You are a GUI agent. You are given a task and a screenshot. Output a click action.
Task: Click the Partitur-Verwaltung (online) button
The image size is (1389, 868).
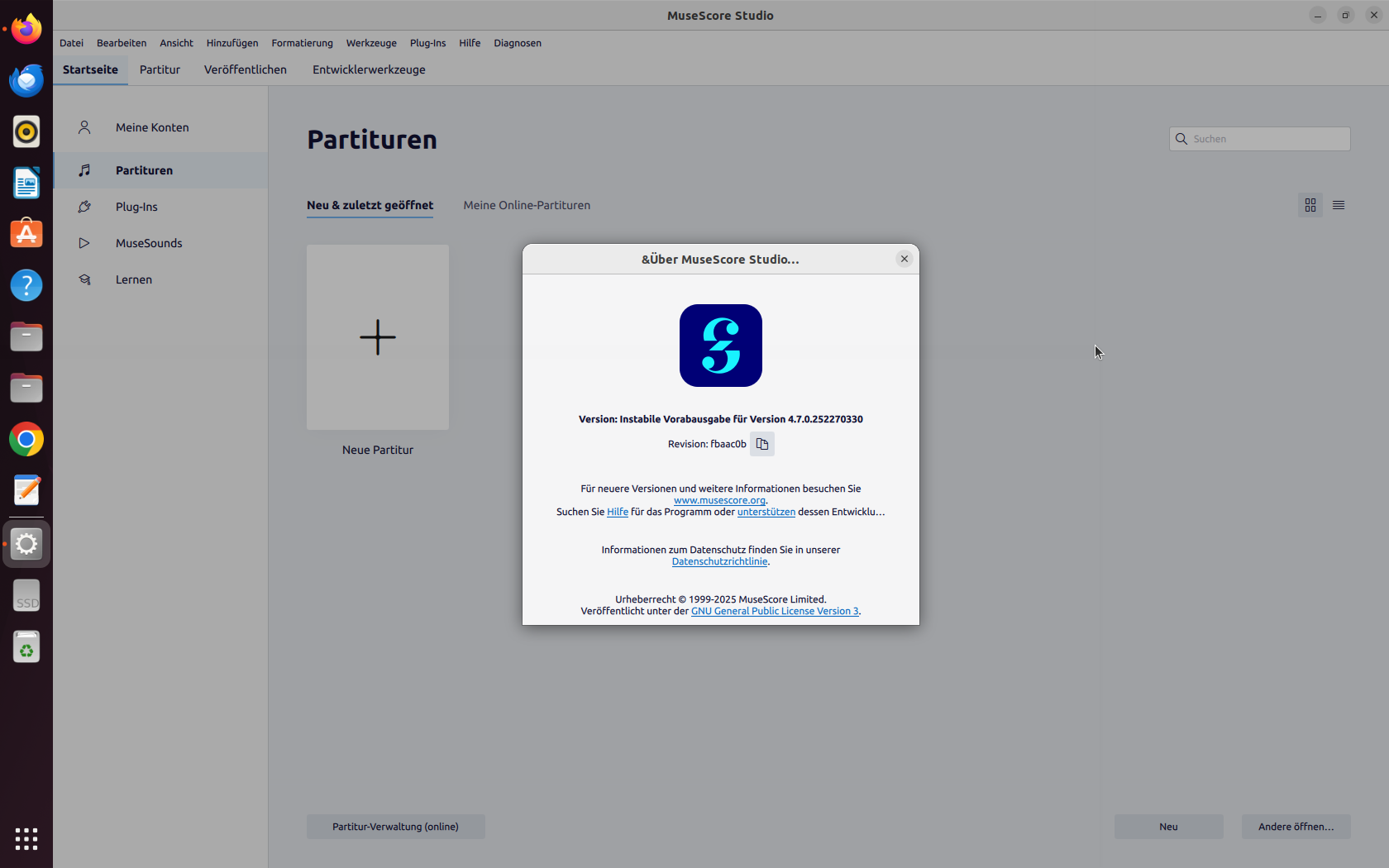click(395, 827)
